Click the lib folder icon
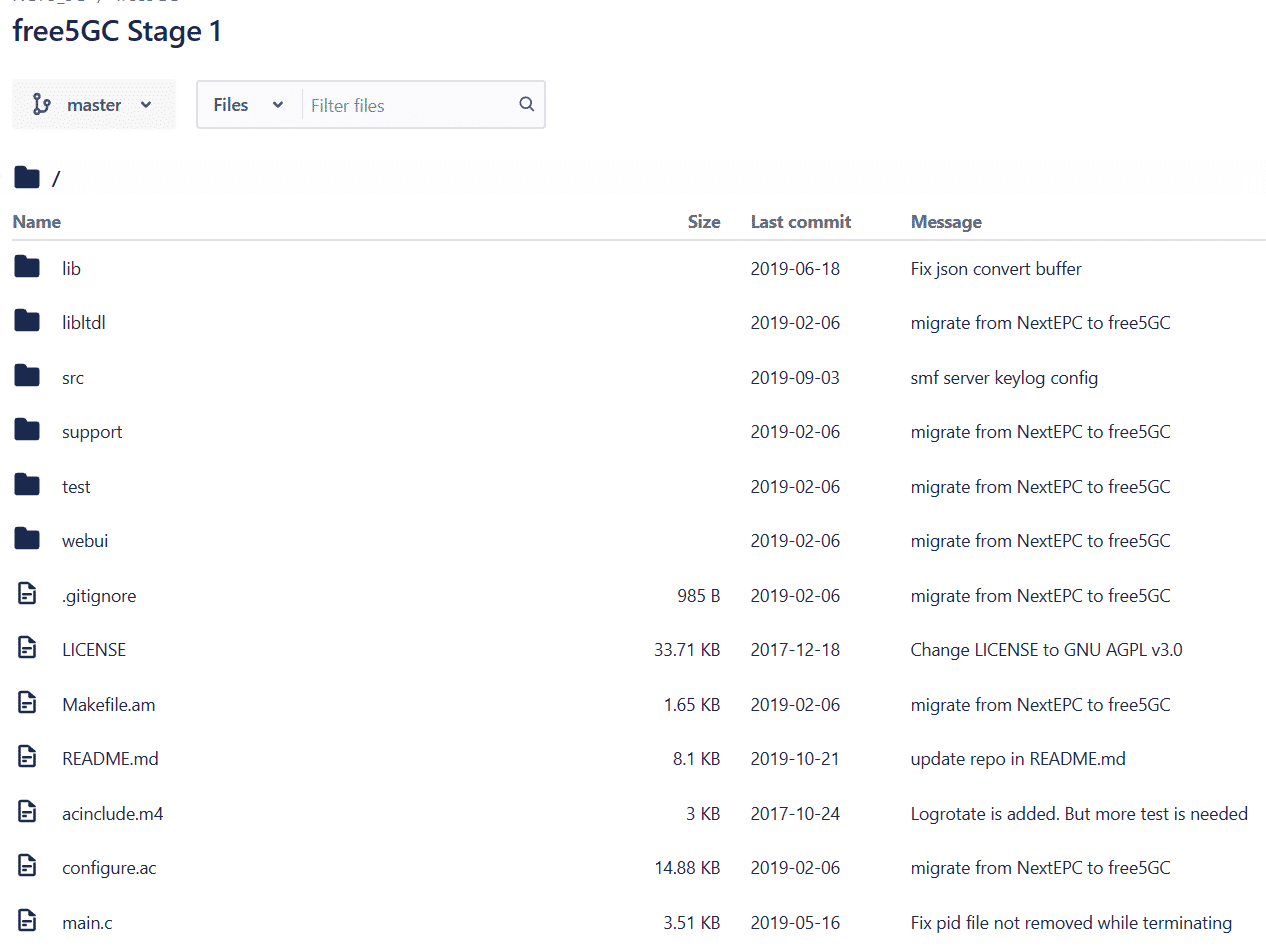 (27, 267)
